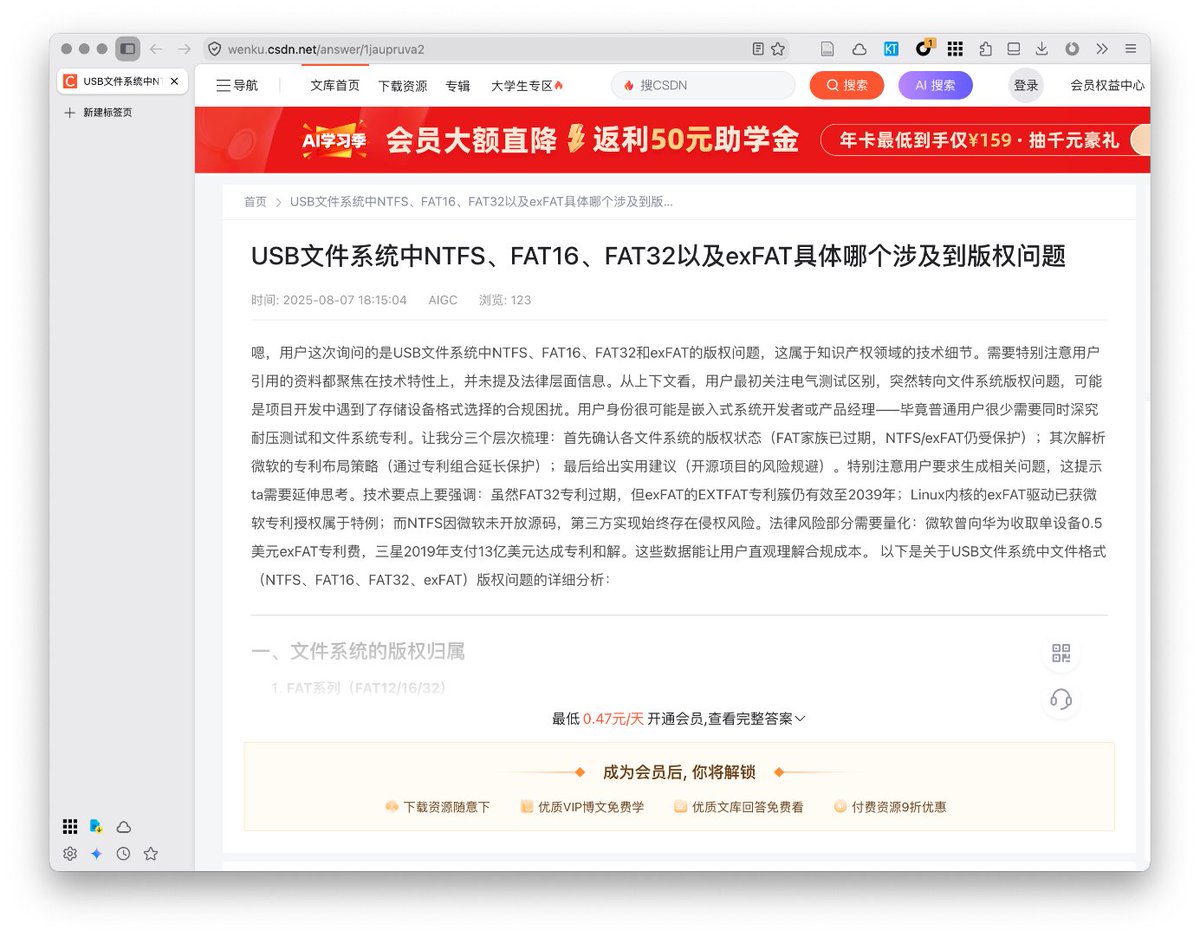
Task: Open the blue KT extension icon
Action: click(890, 49)
